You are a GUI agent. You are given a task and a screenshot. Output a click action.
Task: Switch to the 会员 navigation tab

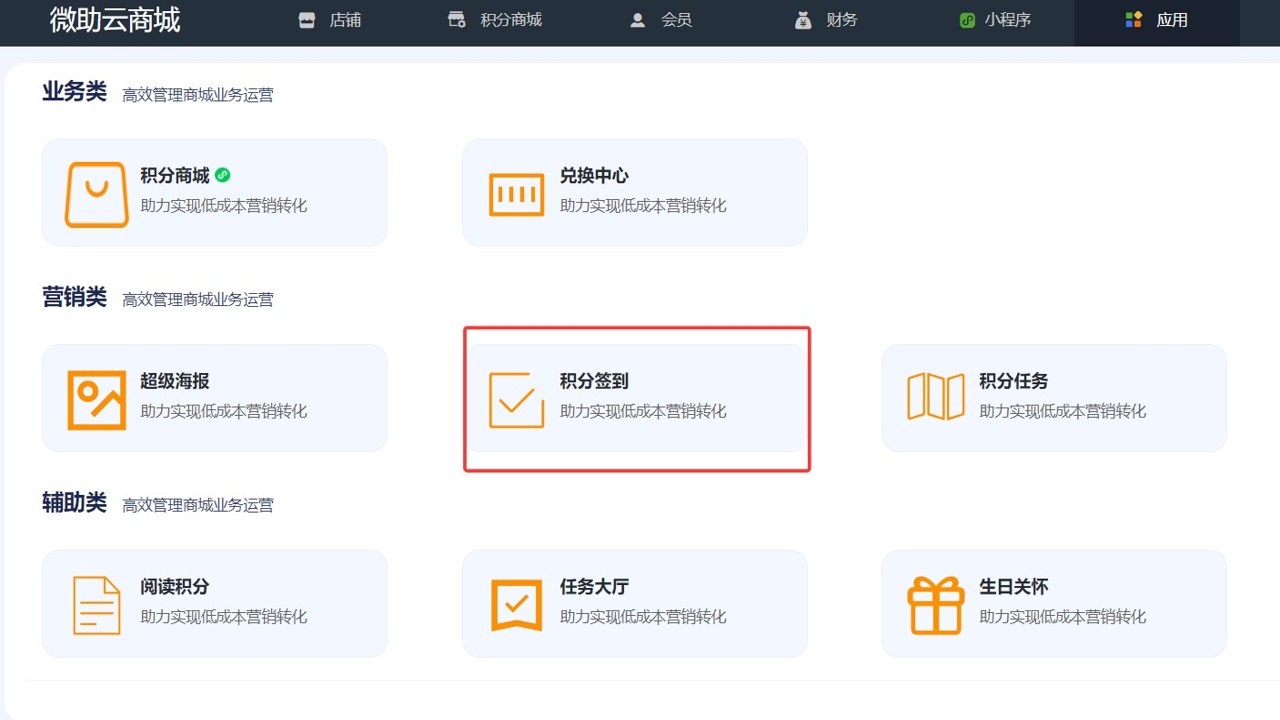tap(661, 20)
